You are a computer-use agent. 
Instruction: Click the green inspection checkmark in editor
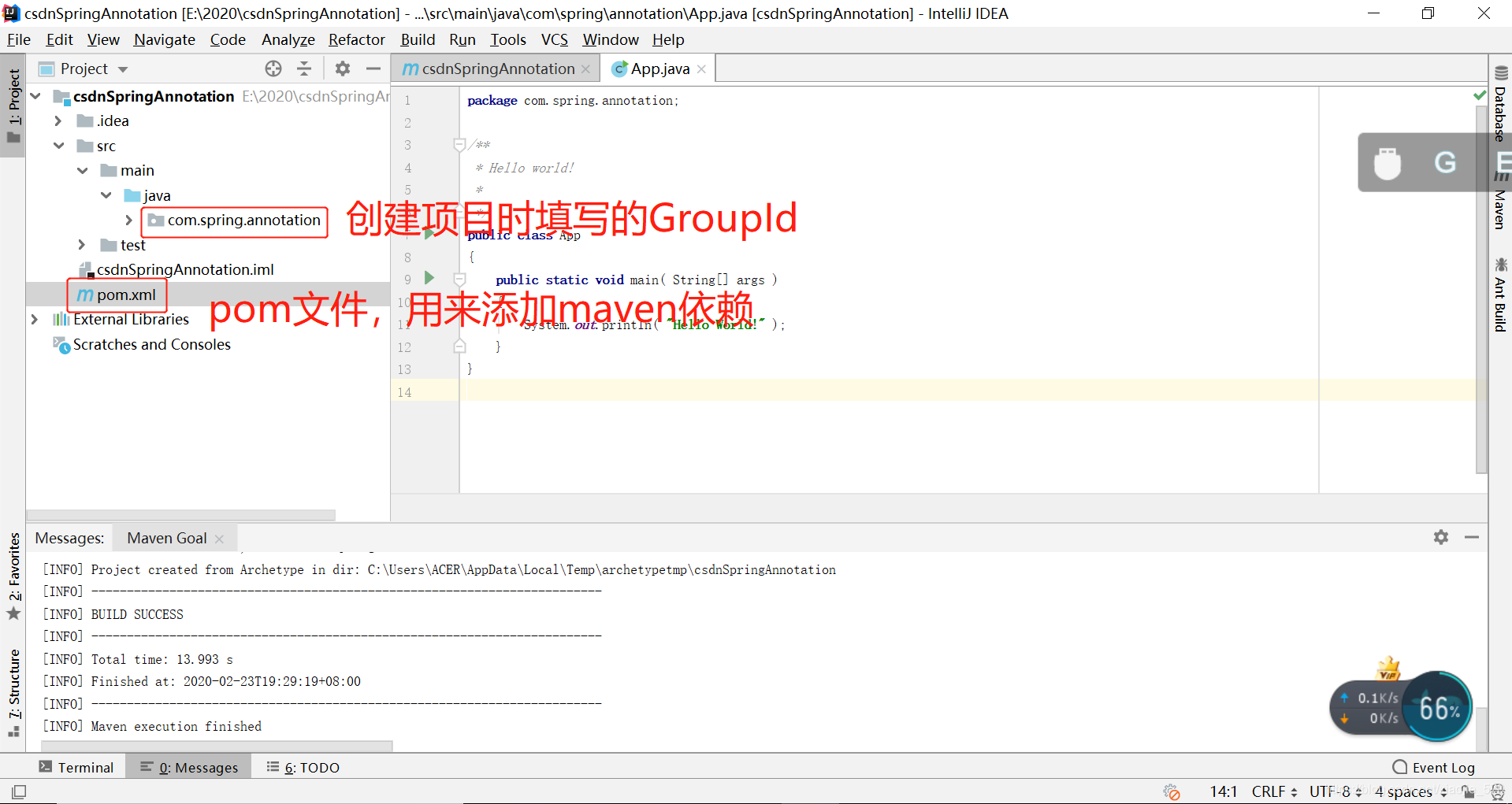tap(1480, 95)
